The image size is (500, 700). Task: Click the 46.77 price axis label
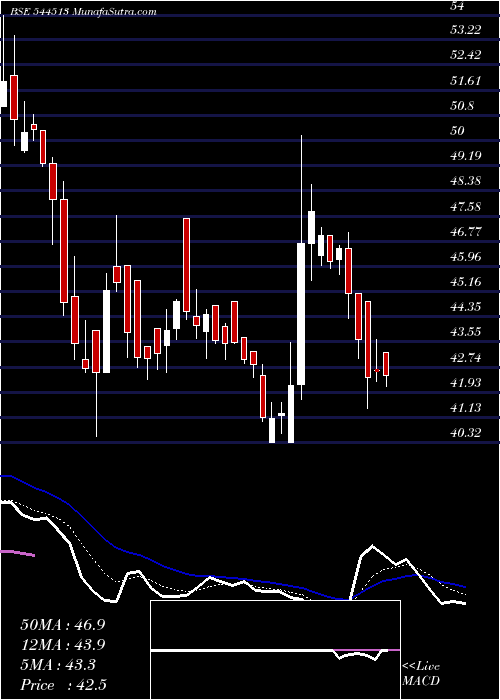tap(466, 232)
